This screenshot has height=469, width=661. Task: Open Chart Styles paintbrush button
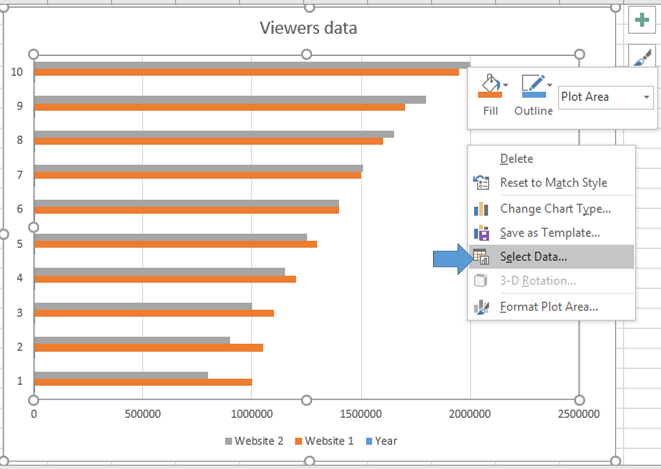coord(642,60)
